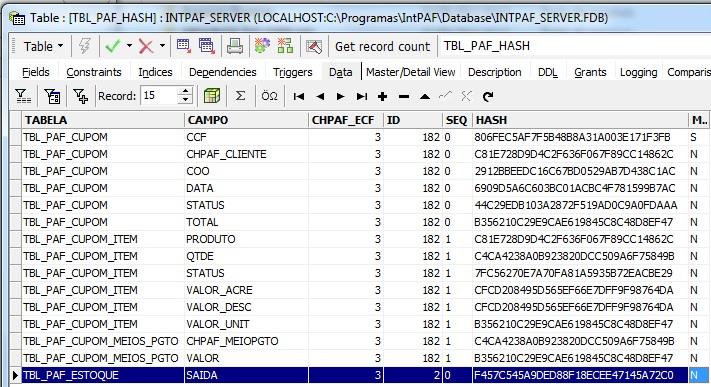The height and width of the screenshot is (387, 711).
Task: Select the PRODUTO cell
Action: [246, 239]
